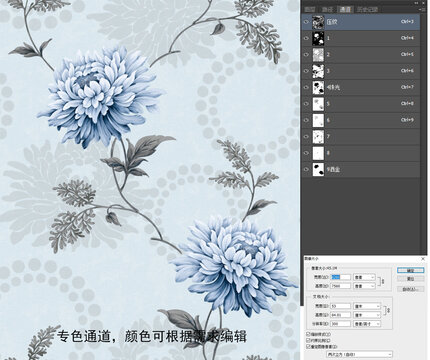
Task: Click channel 7 thumbnail
Action: coord(318,136)
